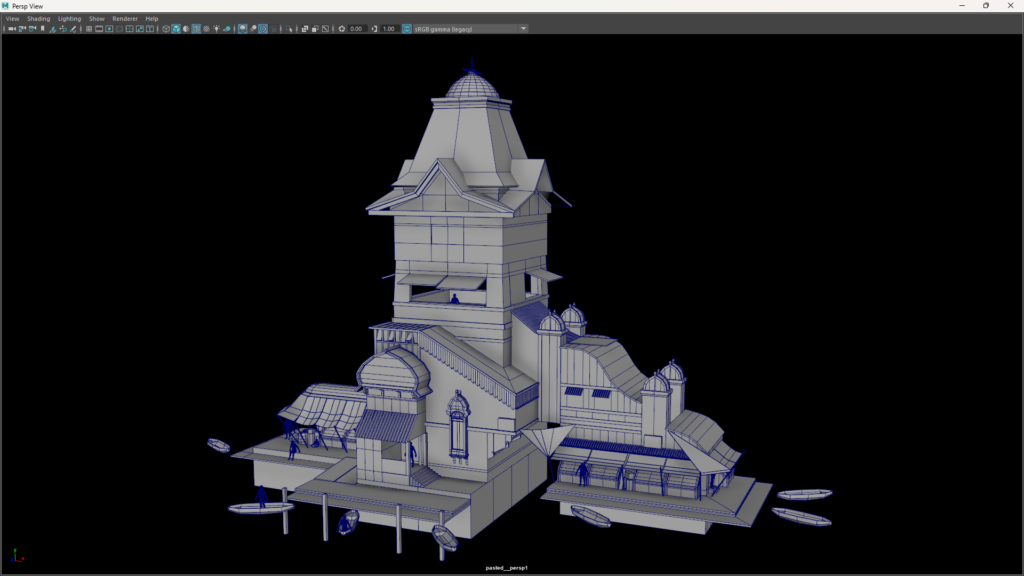Click the Help menu
Image resolution: width=1024 pixels, height=576 pixels.
coord(151,18)
